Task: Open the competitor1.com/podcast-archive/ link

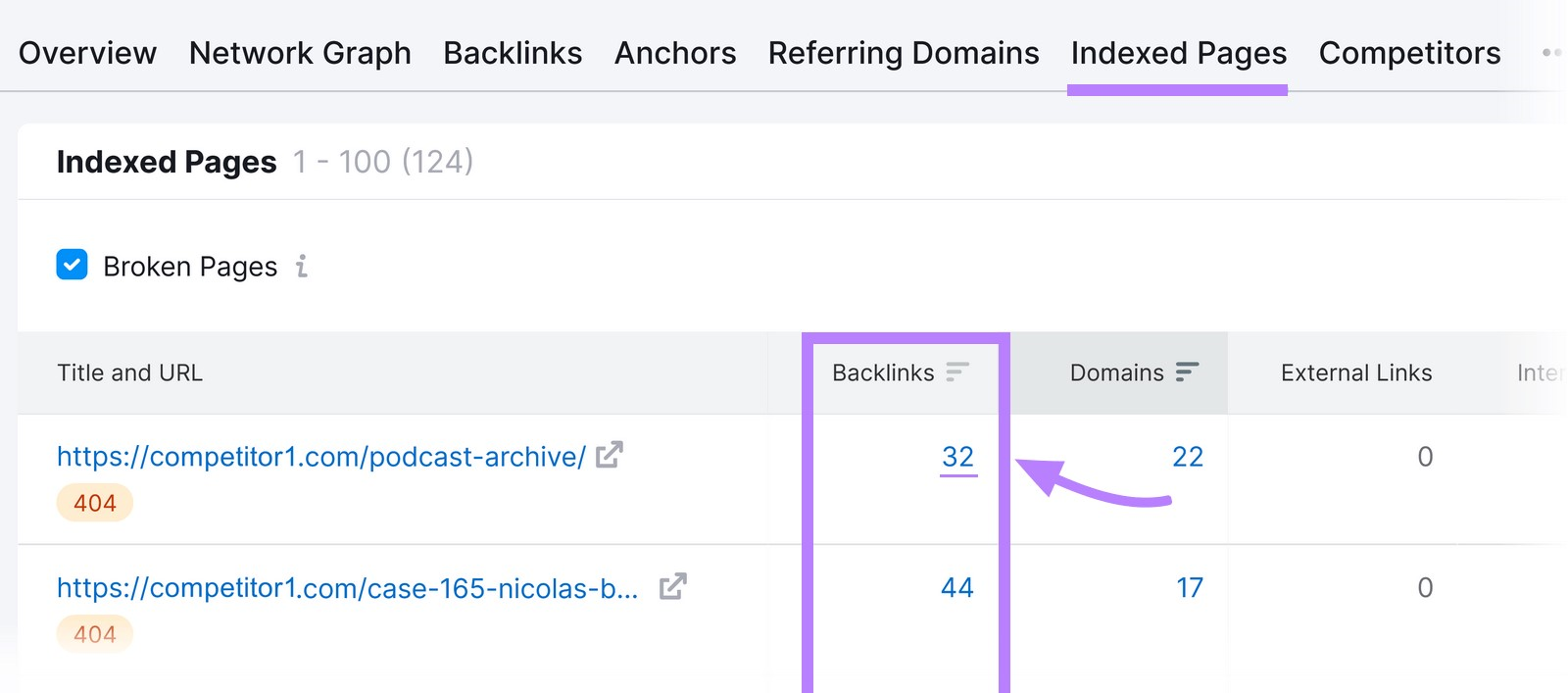Action: coord(321,457)
